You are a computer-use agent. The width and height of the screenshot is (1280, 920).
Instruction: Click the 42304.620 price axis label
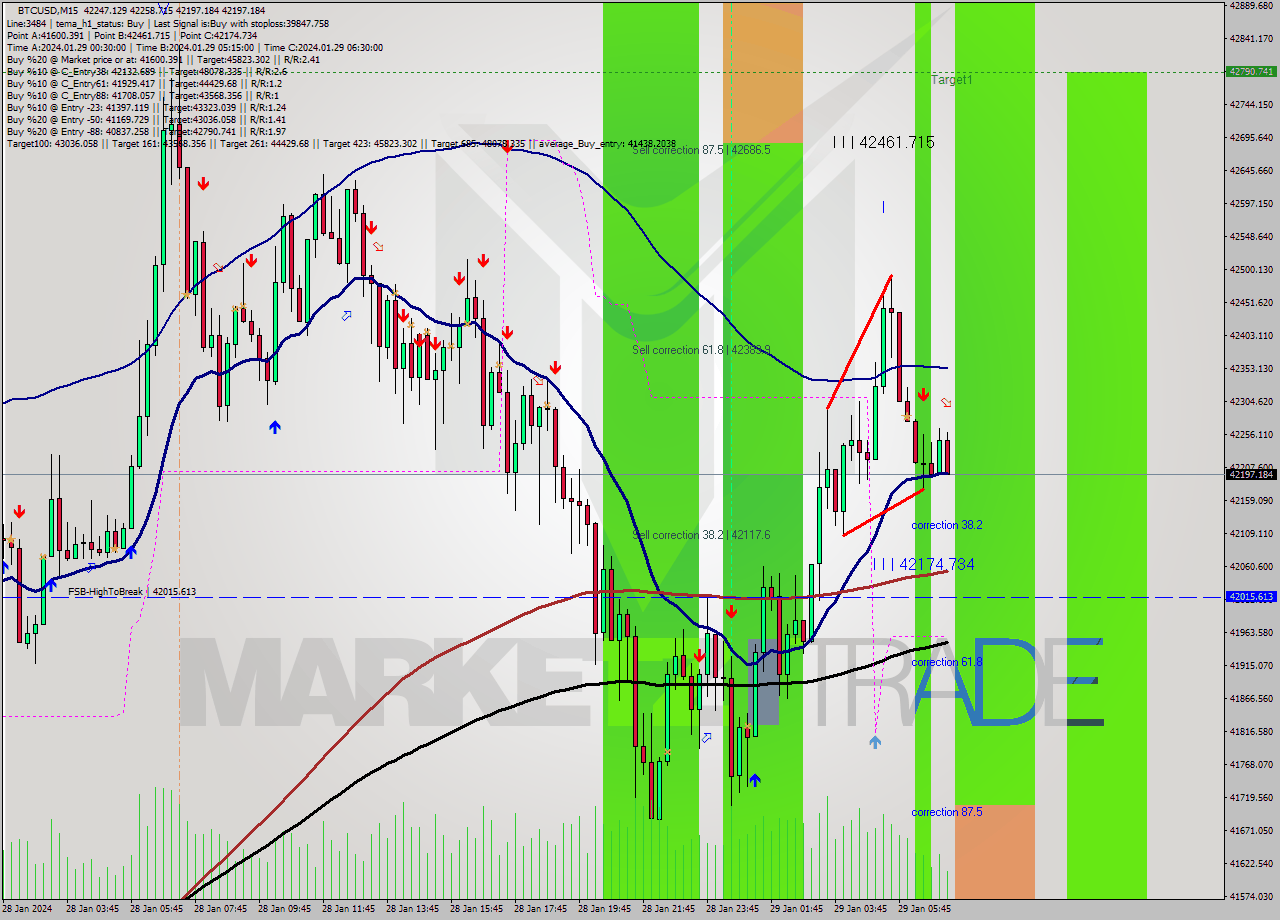[1251, 402]
